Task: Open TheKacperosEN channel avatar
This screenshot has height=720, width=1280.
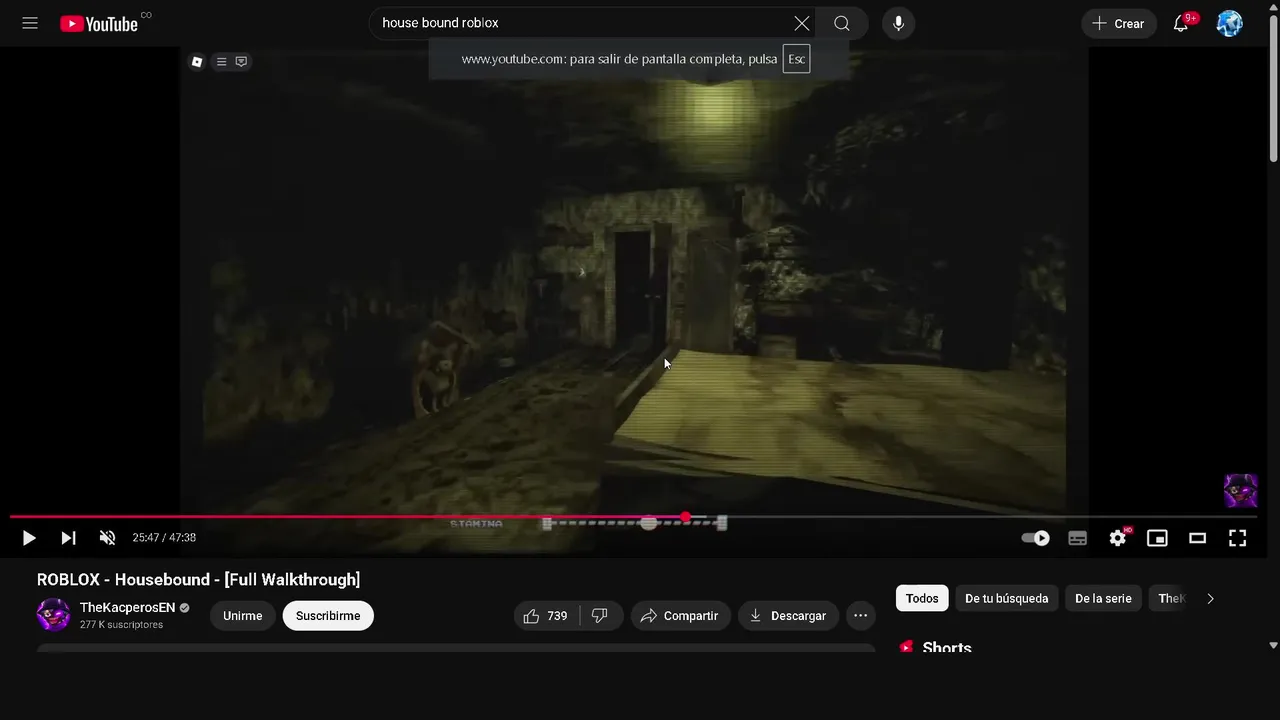Action: pos(53,615)
